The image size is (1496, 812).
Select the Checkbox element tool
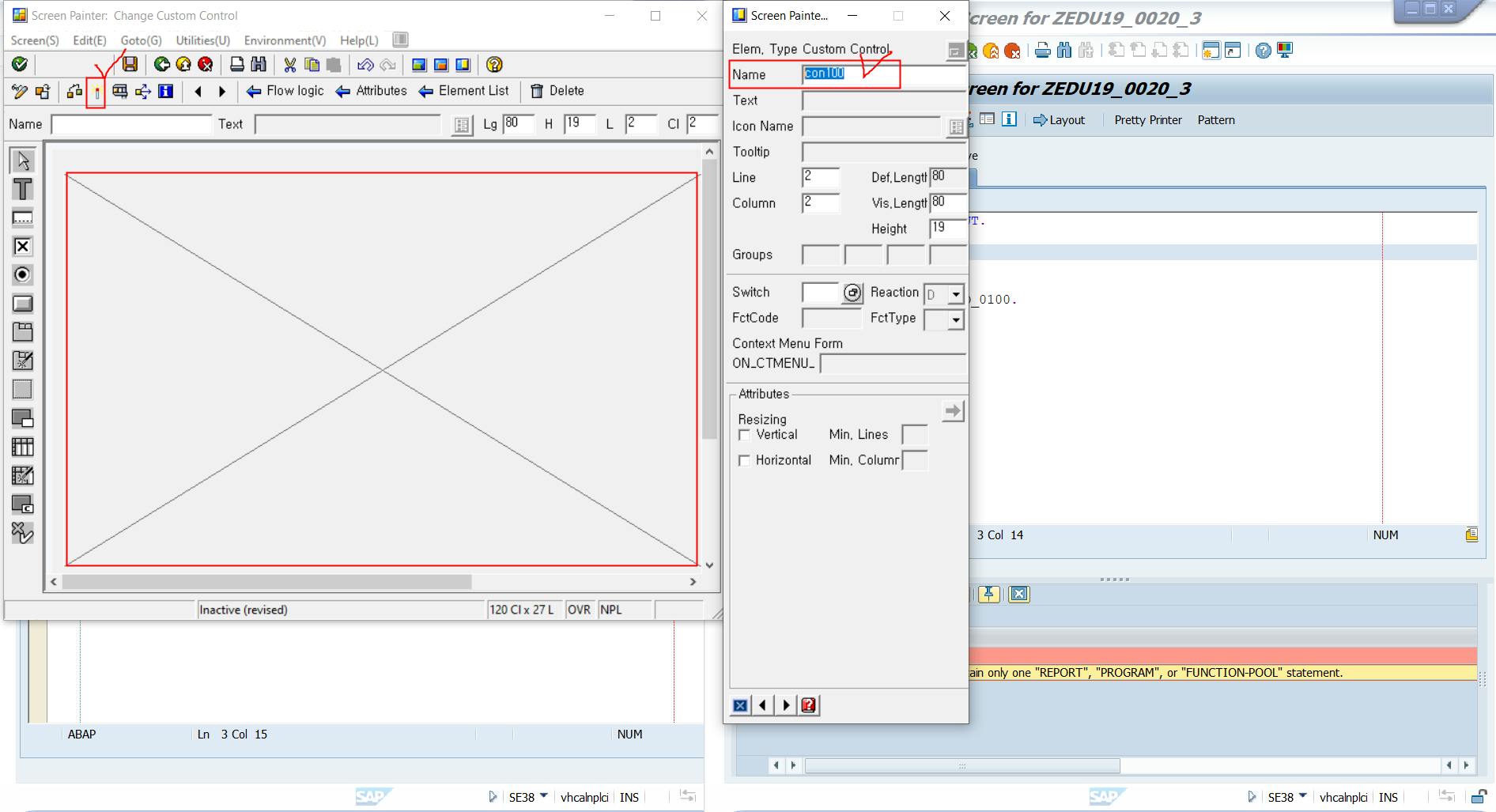coord(23,247)
